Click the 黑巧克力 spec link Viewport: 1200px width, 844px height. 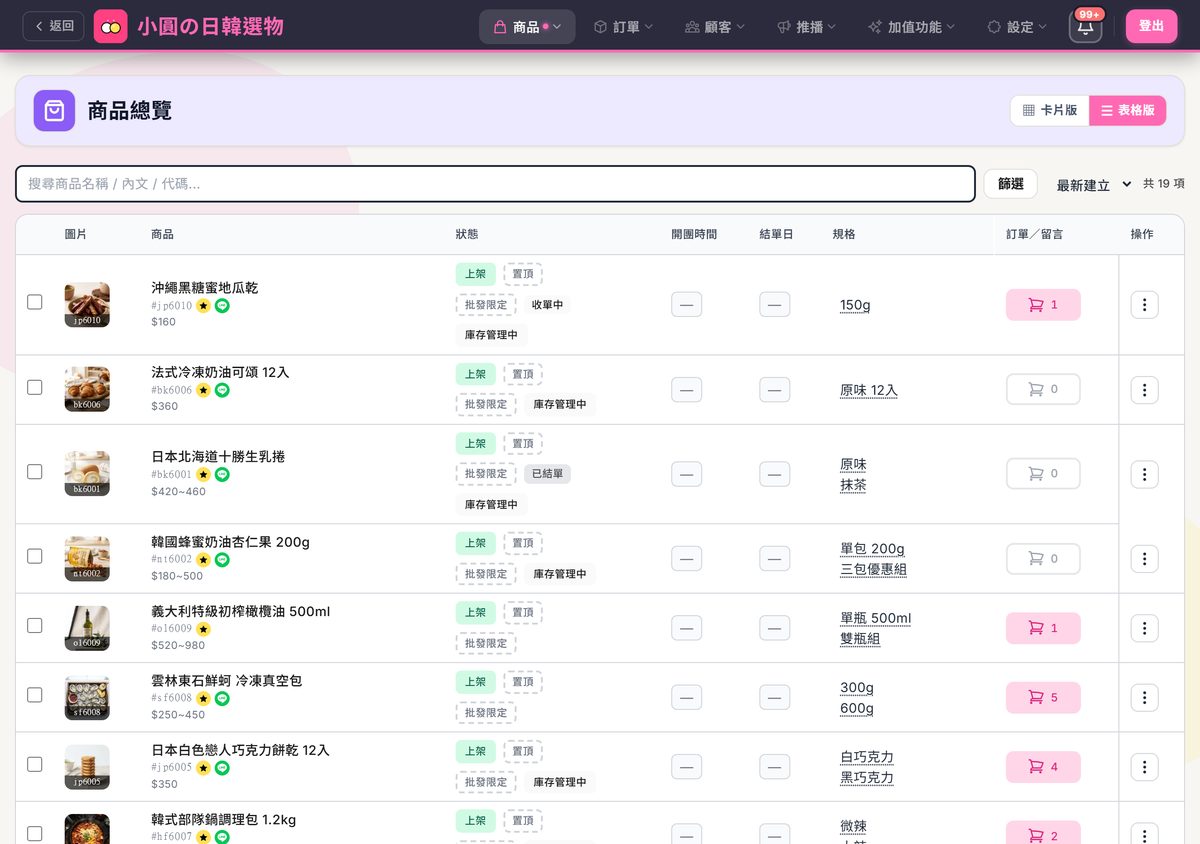867,778
